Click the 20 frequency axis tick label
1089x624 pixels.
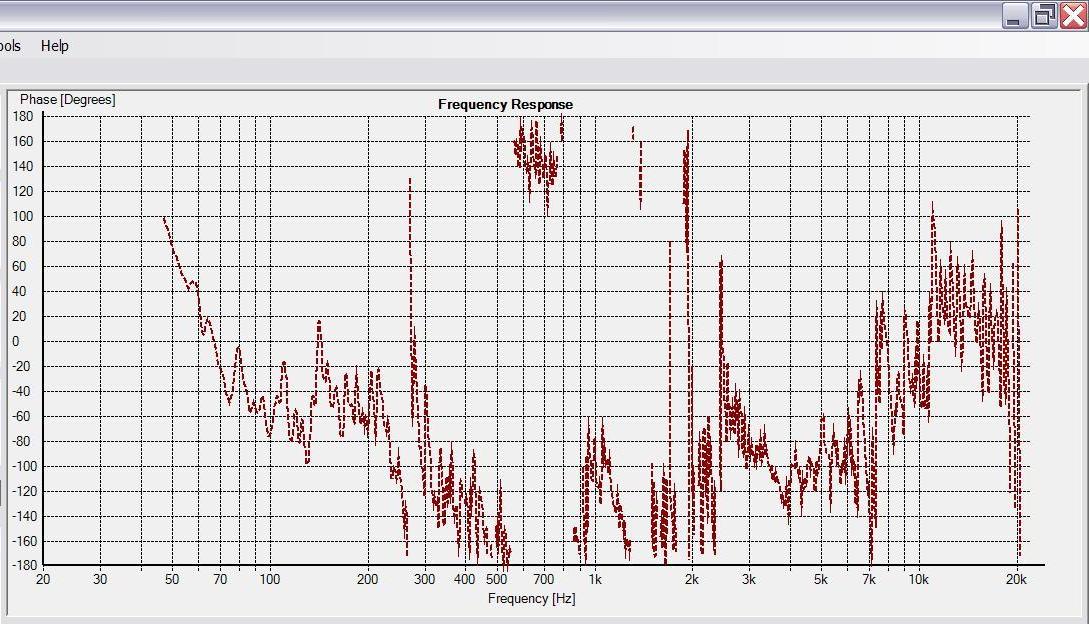[x=43, y=579]
